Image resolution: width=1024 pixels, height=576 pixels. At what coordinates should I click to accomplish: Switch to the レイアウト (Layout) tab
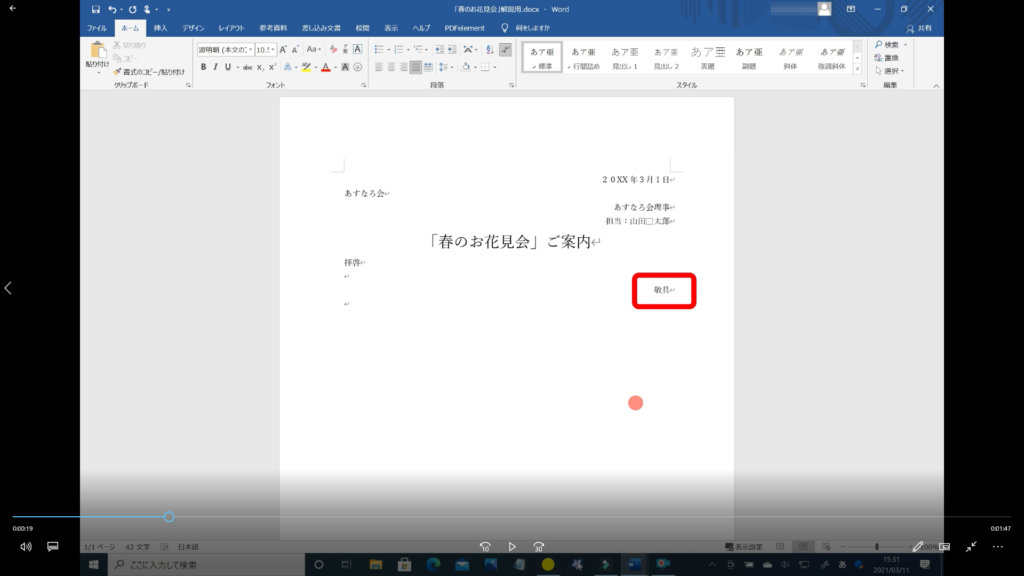tap(231, 28)
